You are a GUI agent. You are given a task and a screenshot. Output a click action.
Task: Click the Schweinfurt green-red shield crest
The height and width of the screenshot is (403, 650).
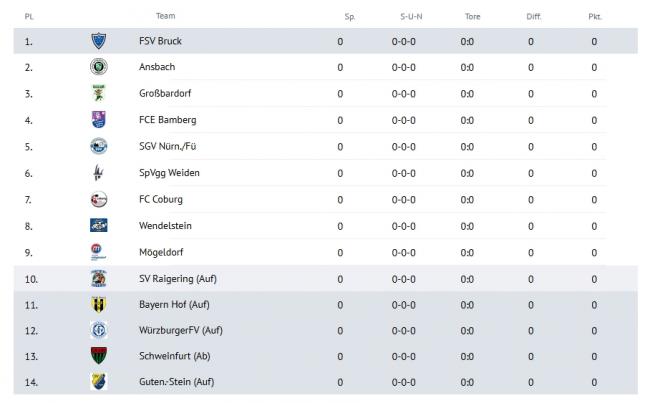point(99,356)
